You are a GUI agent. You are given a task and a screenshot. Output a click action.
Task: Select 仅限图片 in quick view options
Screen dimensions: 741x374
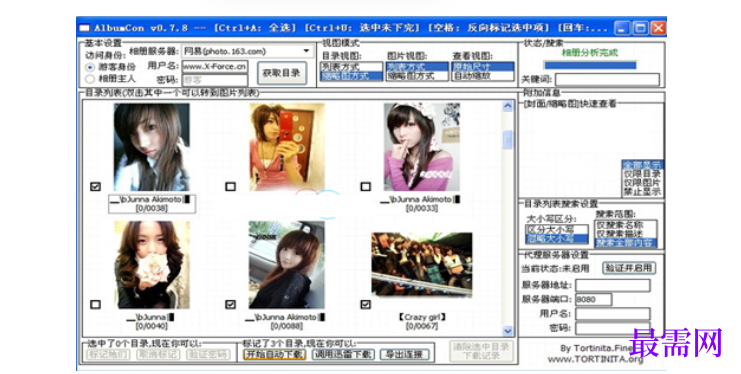click(x=642, y=183)
